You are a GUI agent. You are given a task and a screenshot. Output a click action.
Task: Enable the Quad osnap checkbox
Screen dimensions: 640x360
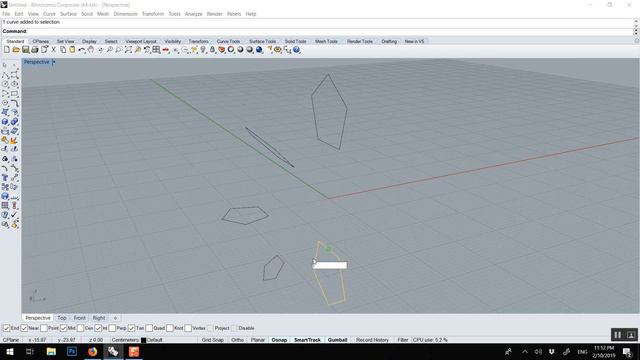pos(149,328)
